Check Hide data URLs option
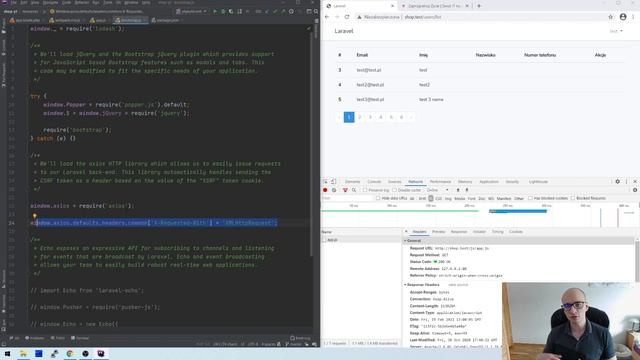The height and width of the screenshot is (360, 640). click(x=378, y=198)
